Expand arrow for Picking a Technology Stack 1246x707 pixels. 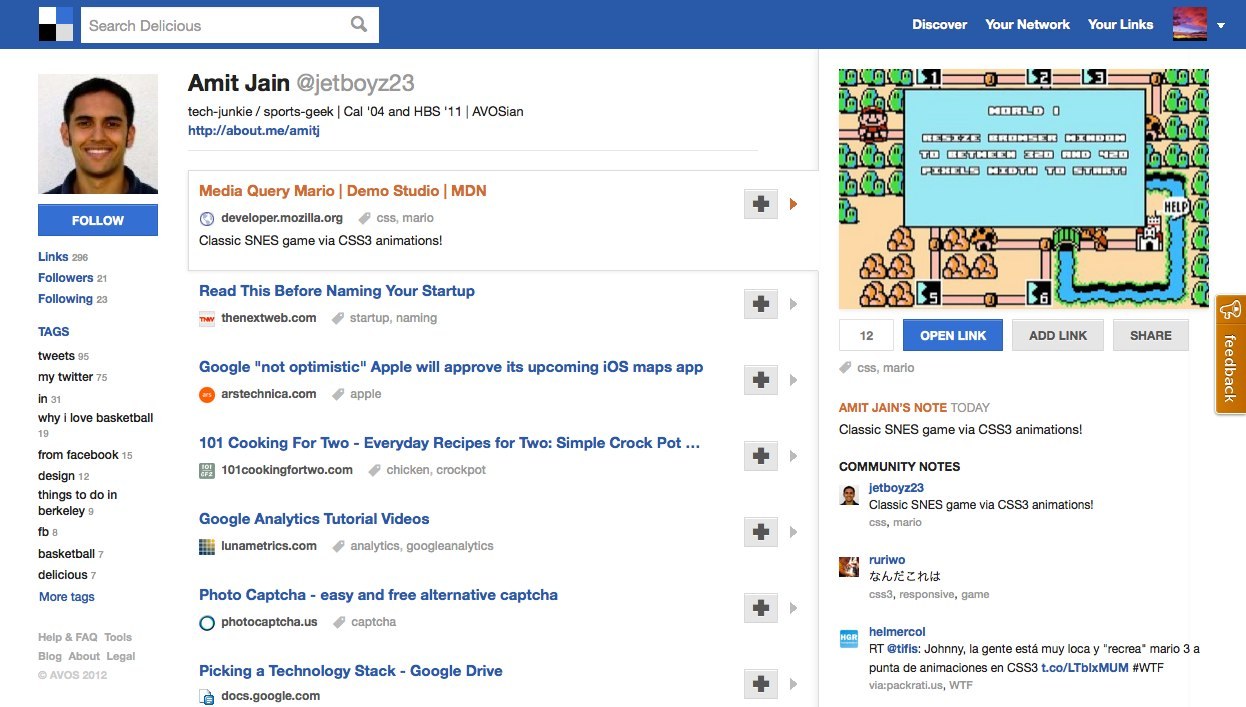[794, 684]
